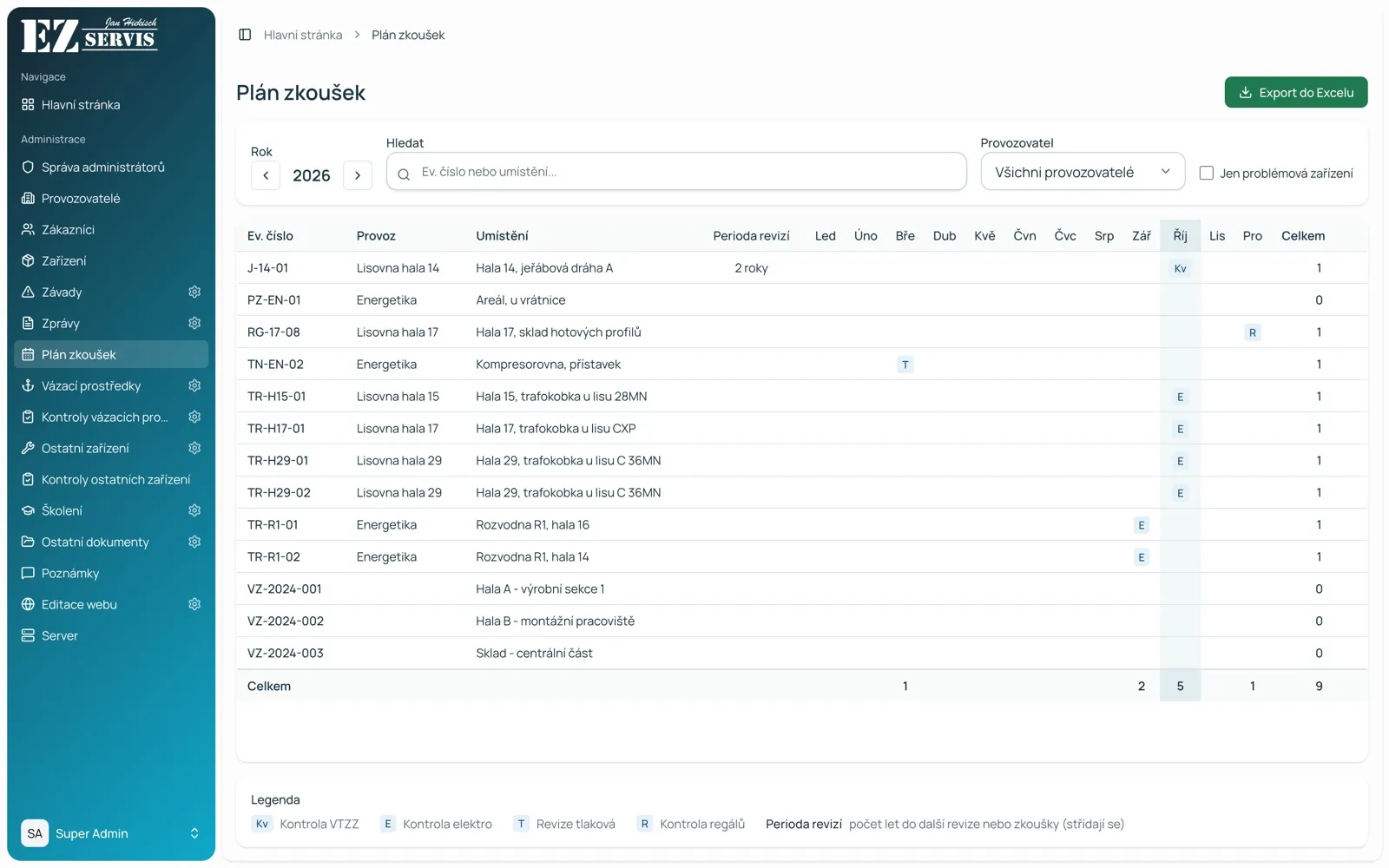Open settings gear next to Zprávy
1389x868 pixels.
pyautogui.click(x=194, y=323)
